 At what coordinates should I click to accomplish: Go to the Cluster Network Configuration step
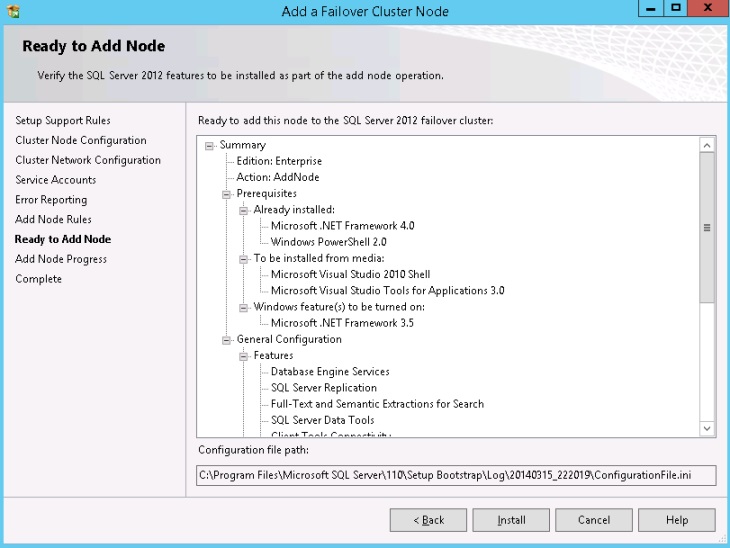[88, 160]
